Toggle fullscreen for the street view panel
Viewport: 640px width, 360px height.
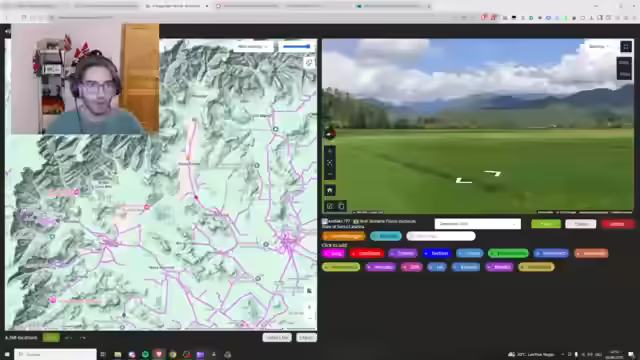tap(626, 47)
